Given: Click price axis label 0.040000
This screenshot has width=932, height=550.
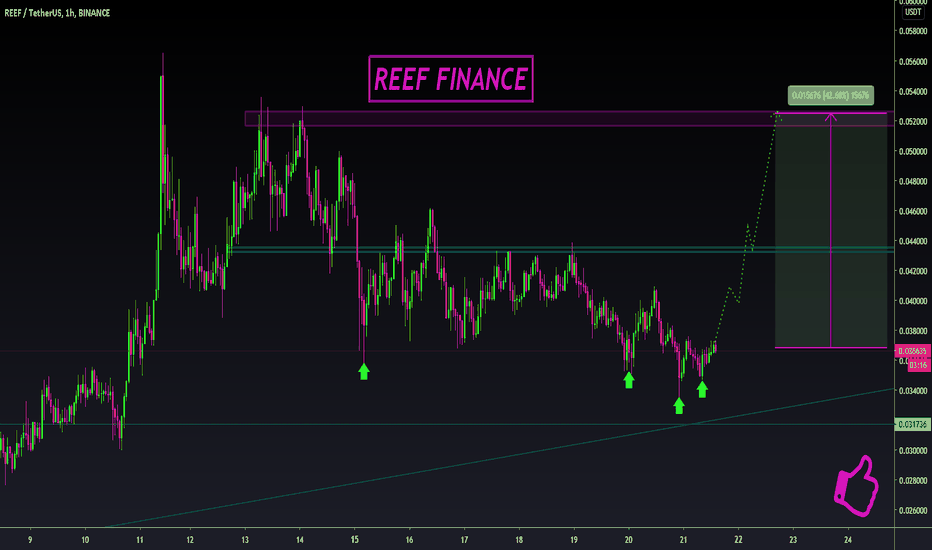Looking at the screenshot, I should [x=913, y=301].
